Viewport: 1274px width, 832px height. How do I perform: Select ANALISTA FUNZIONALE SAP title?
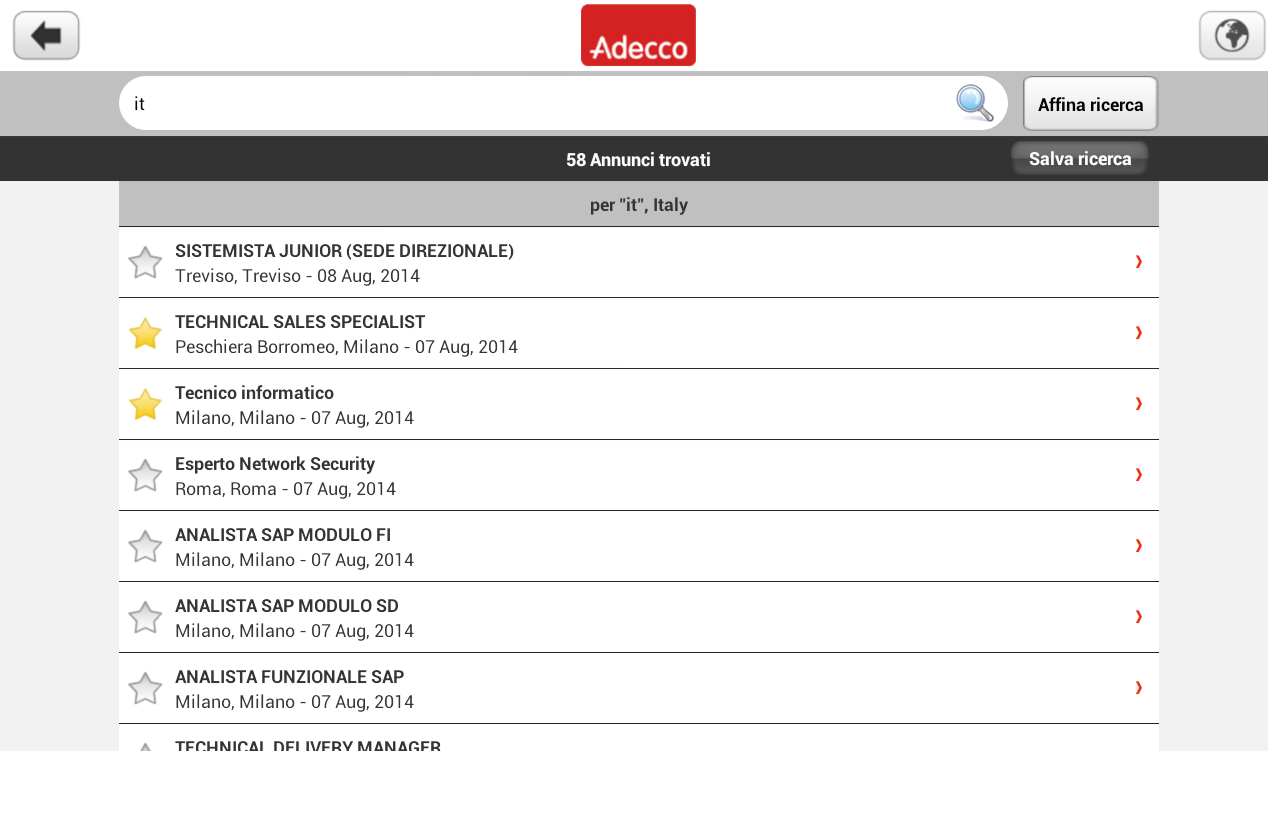pyautogui.click(x=290, y=677)
